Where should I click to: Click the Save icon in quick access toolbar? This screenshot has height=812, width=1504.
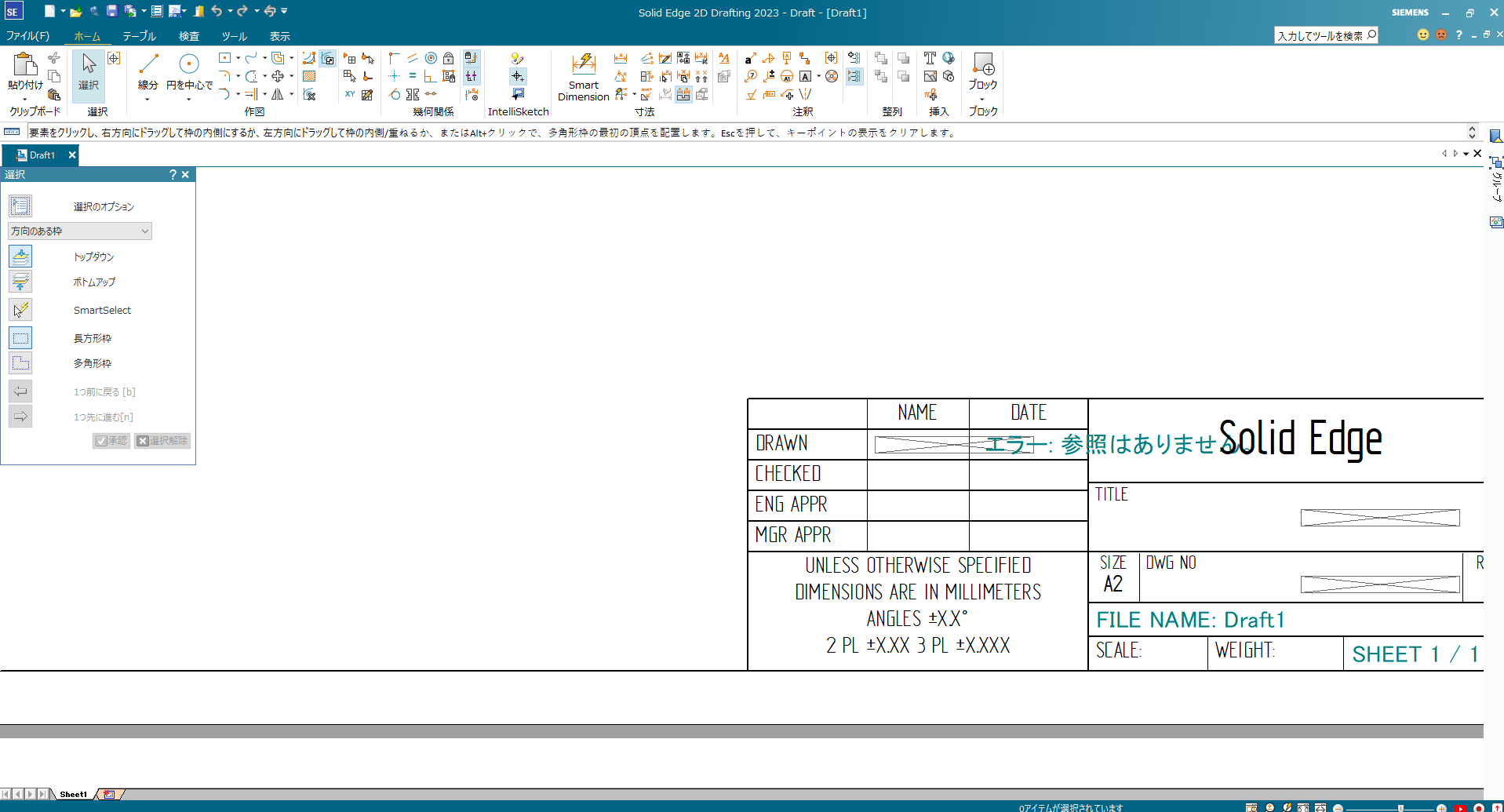[111, 11]
